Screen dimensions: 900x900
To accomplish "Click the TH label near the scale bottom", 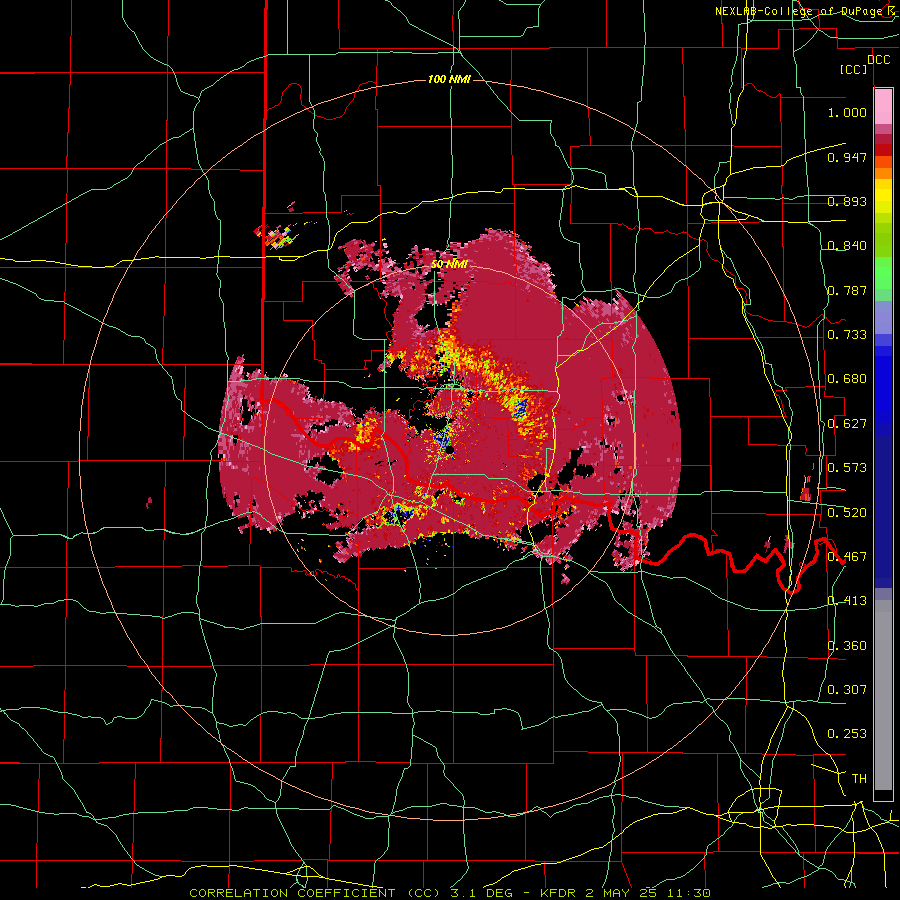I will (859, 779).
